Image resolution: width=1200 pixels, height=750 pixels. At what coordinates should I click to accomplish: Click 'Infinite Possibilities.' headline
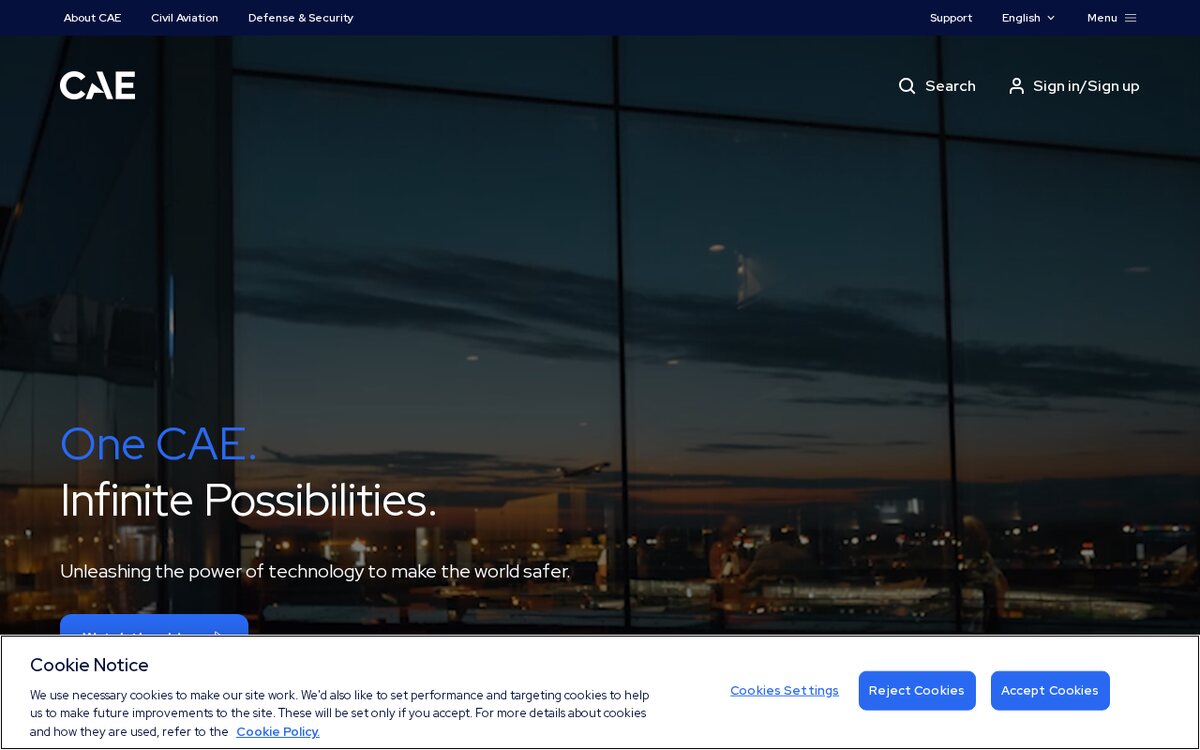248,500
